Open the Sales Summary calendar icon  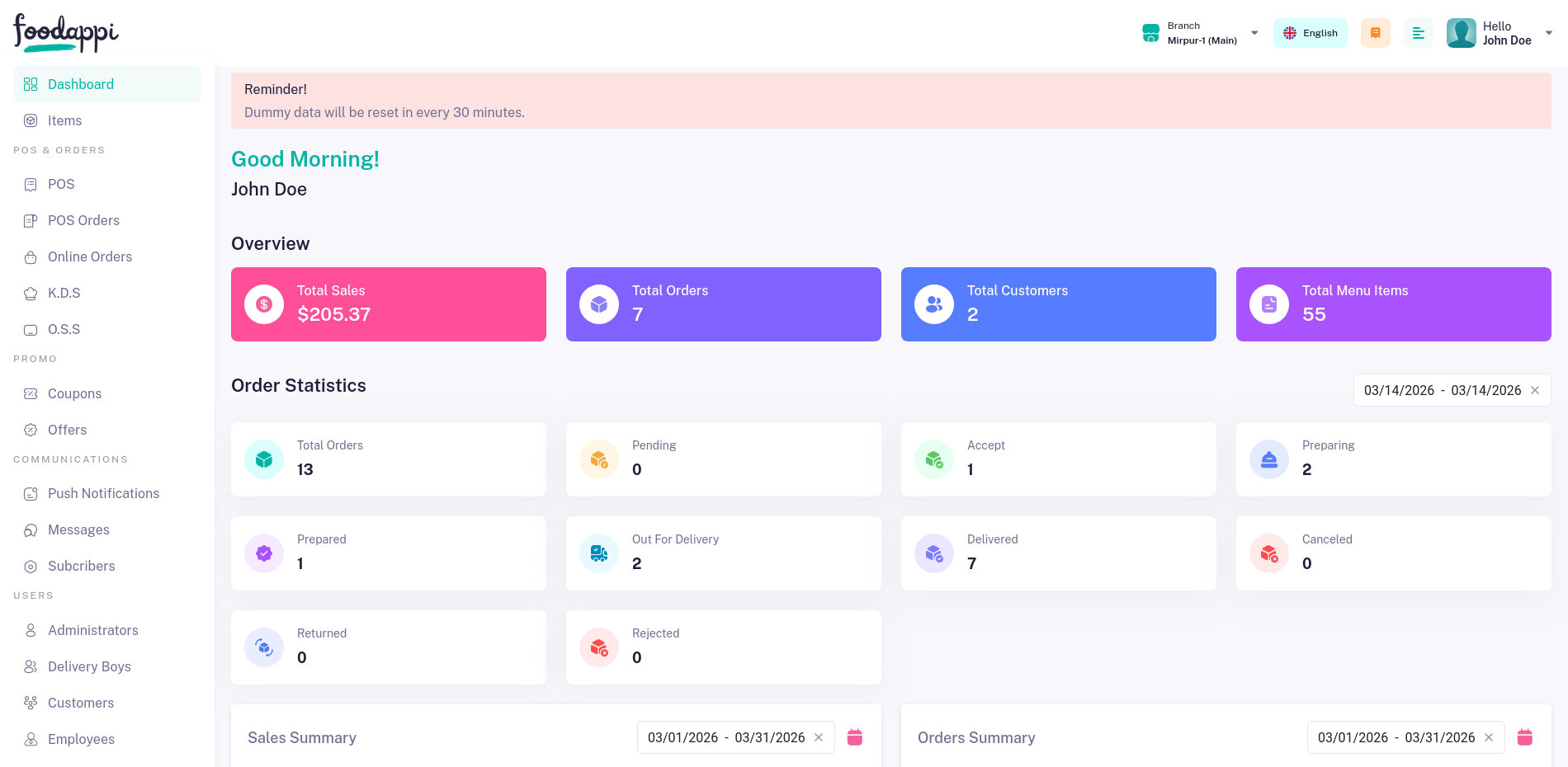(x=855, y=737)
